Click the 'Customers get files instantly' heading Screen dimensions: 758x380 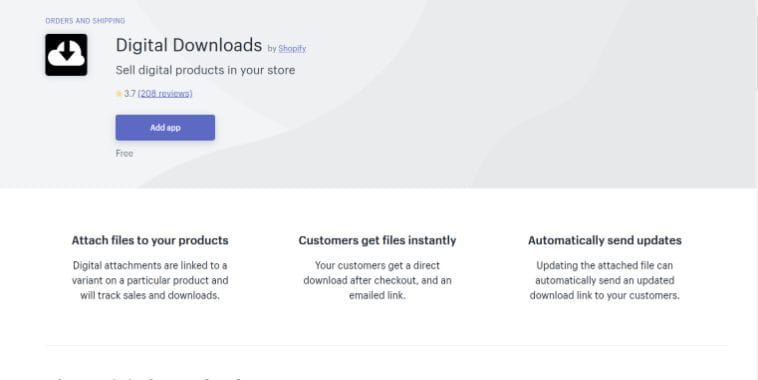[377, 240]
